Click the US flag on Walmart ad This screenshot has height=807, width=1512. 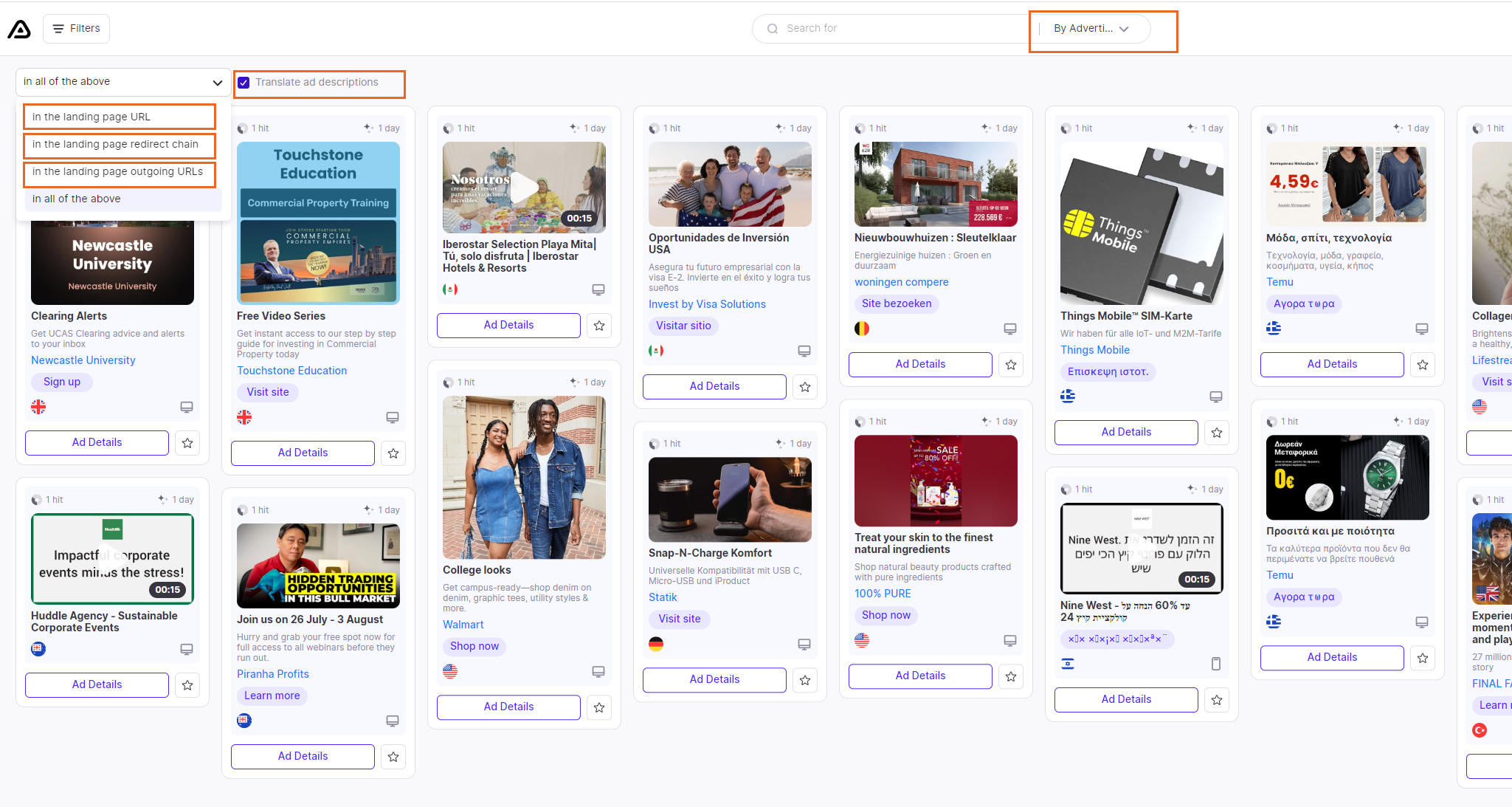(450, 671)
